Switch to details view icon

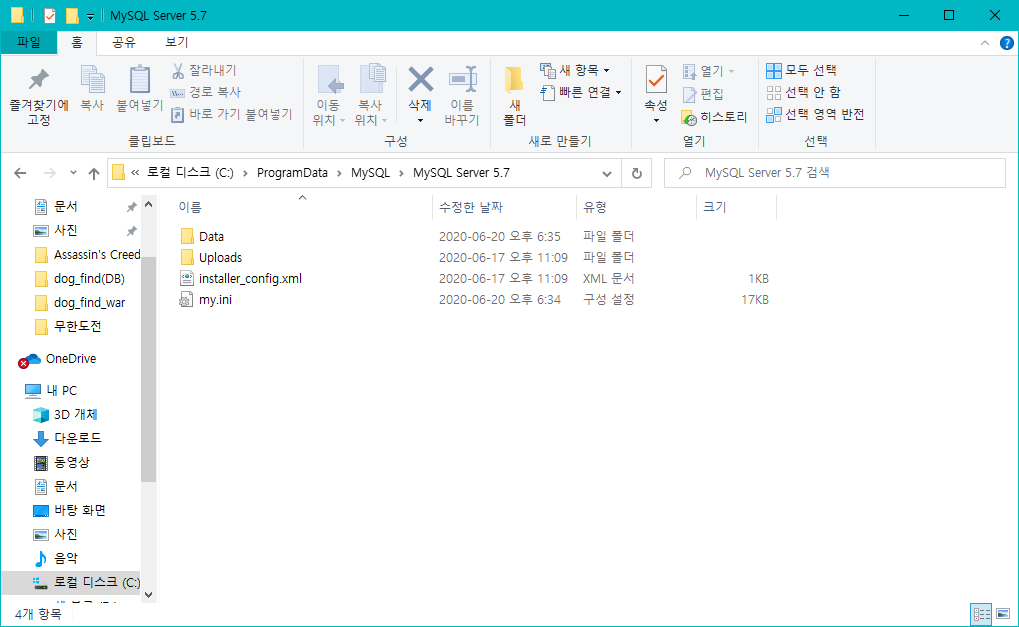[981, 614]
